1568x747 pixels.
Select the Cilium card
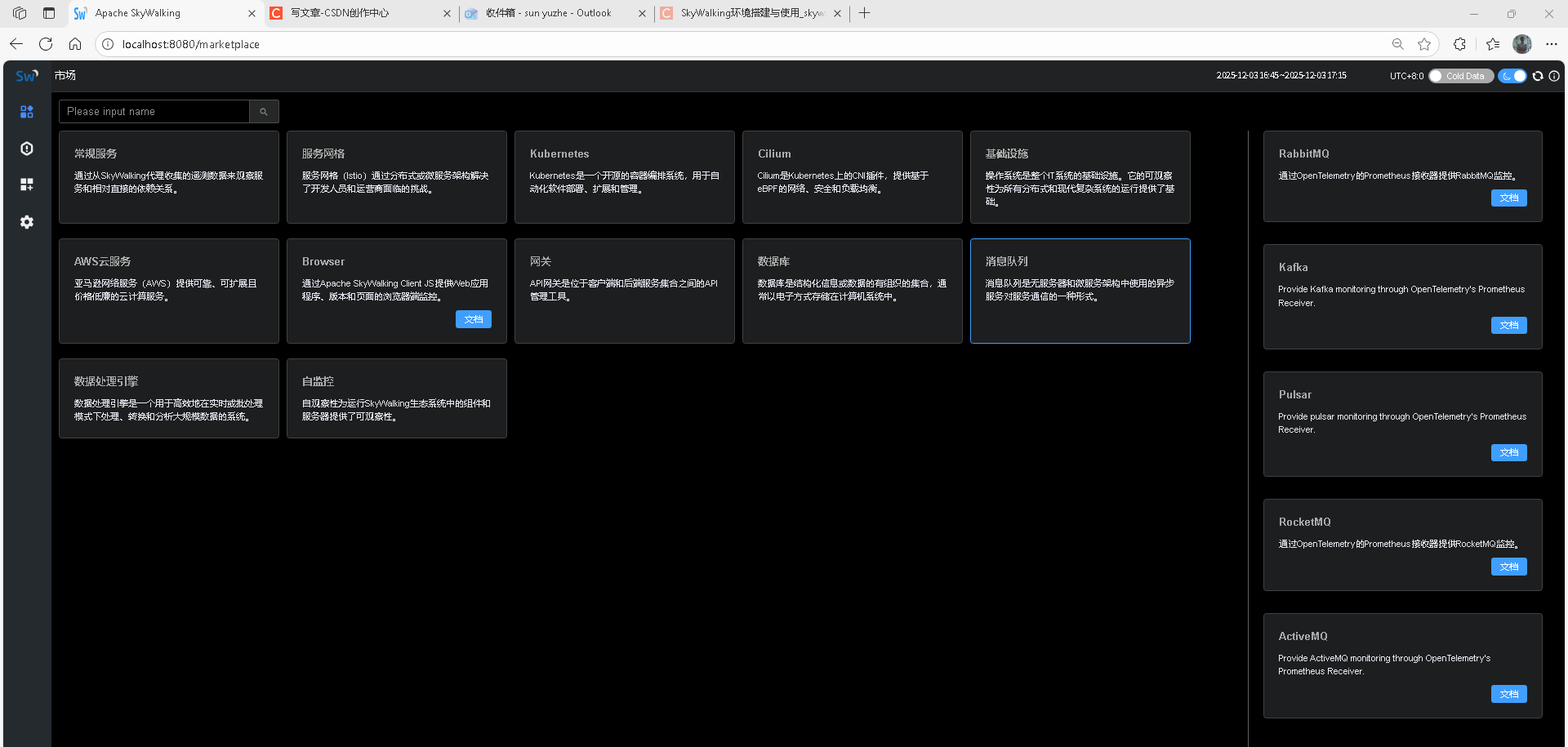(x=853, y=177)
